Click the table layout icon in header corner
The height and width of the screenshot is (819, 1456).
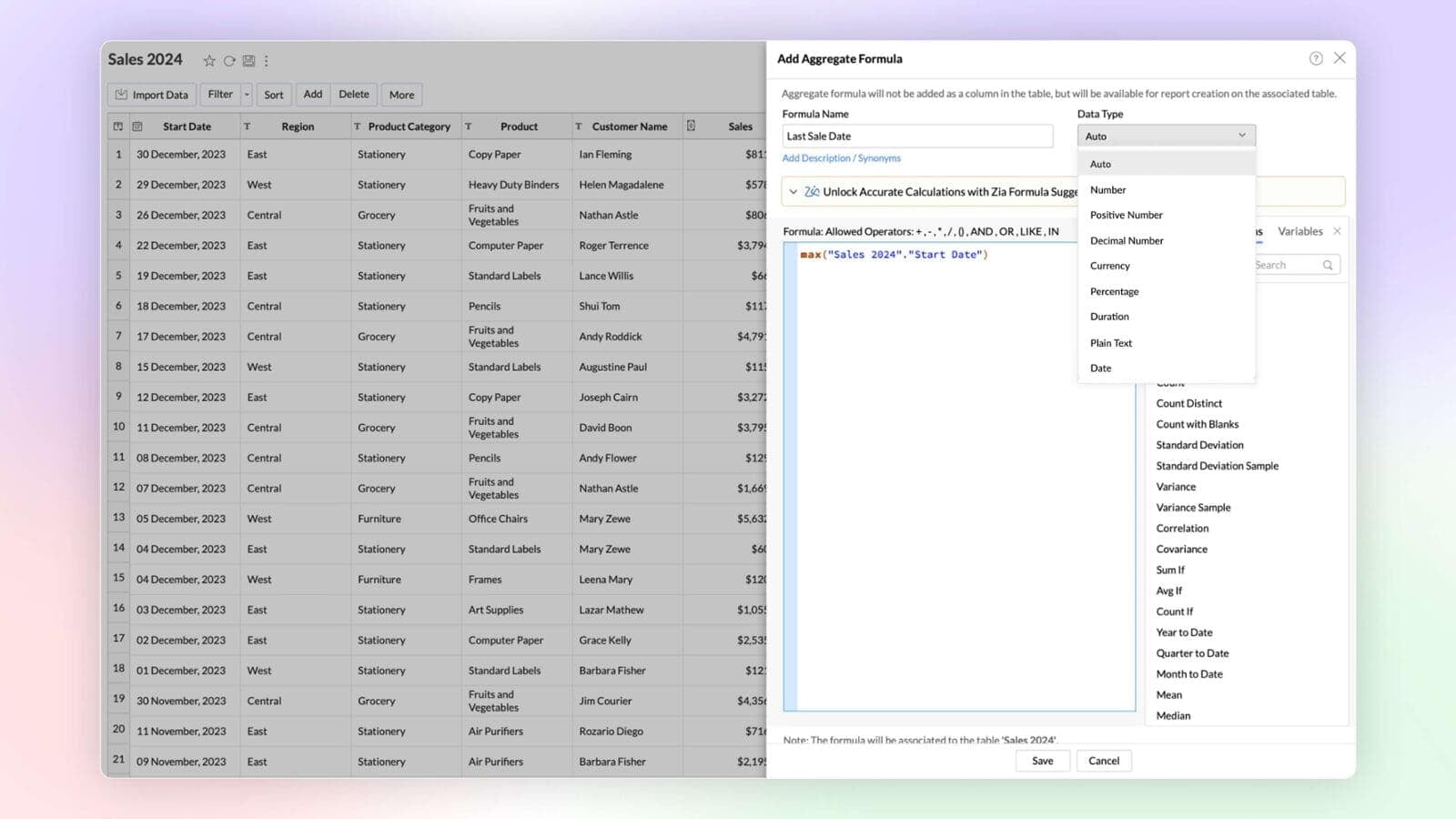(x=118, y=126)
